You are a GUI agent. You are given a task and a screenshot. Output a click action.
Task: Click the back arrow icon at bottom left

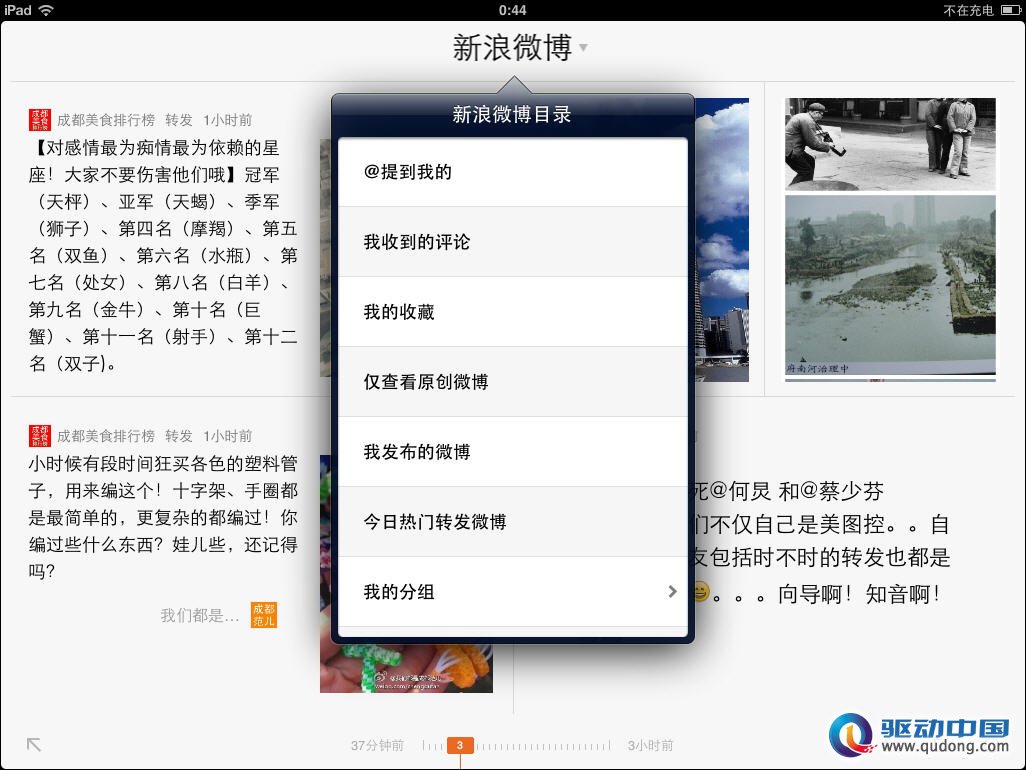[34, 744]
